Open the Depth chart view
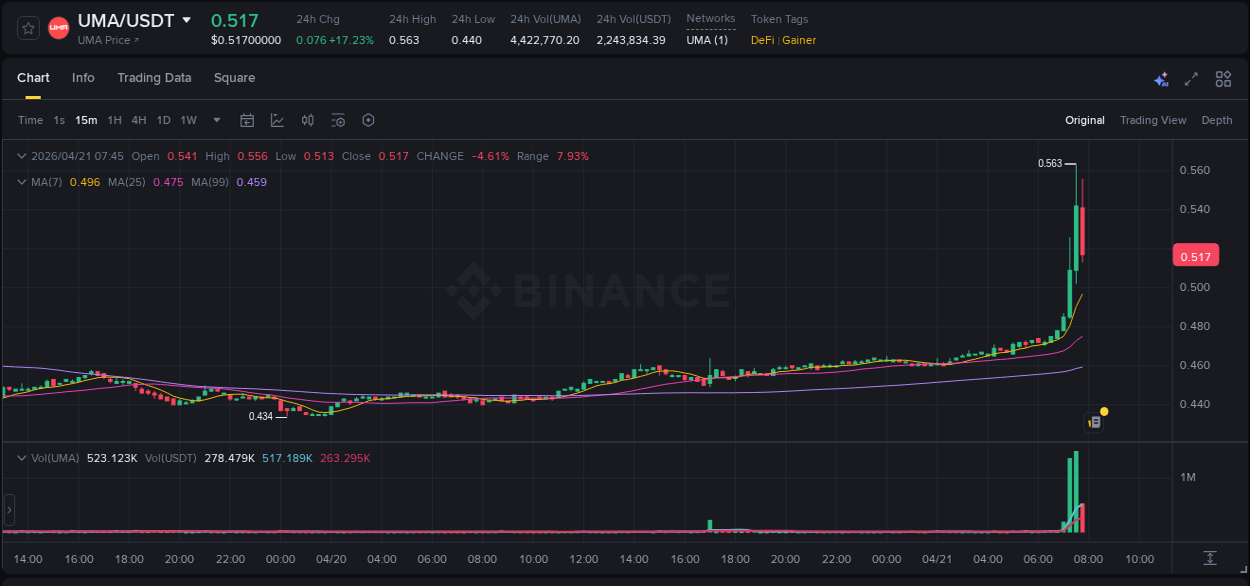The width and height of the screenshot is (1250, 586). point(1217,120)
